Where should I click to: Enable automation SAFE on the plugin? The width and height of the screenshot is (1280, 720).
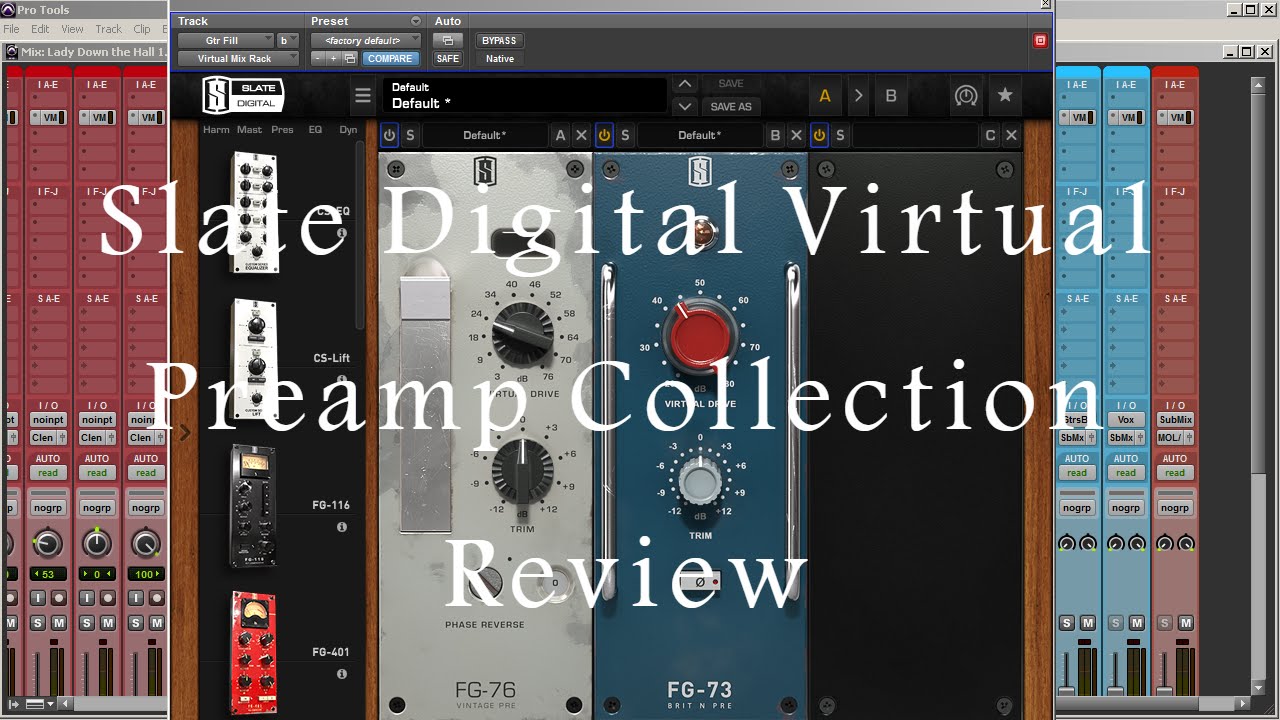(x=447, y=59)
